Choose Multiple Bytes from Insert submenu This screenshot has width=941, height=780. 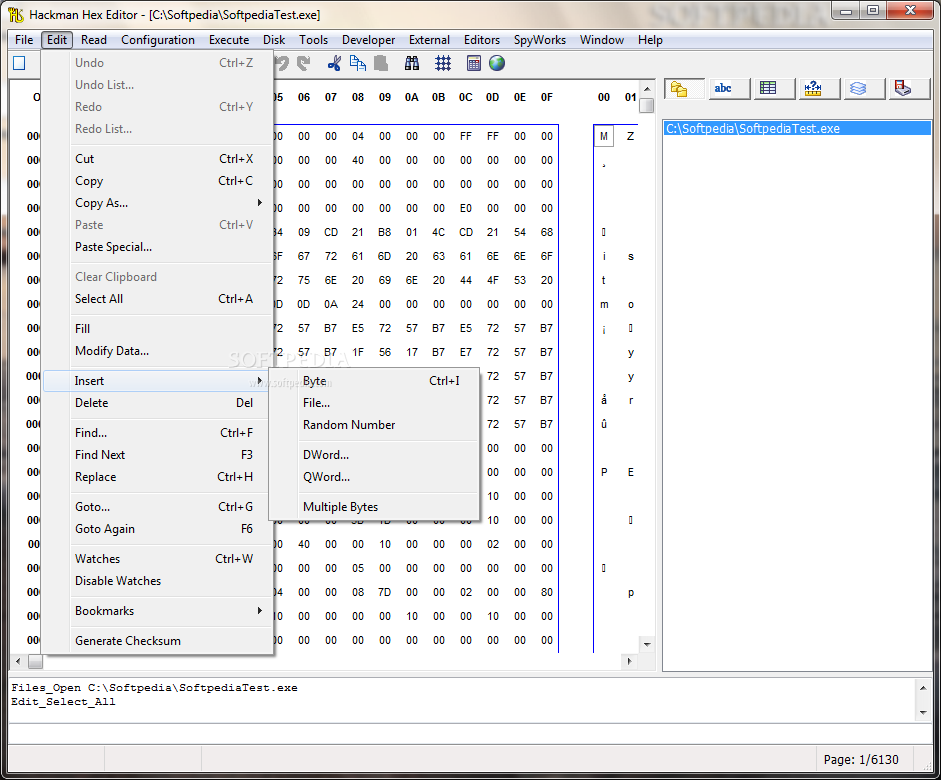pyautogui.click(x=374, y=507)
